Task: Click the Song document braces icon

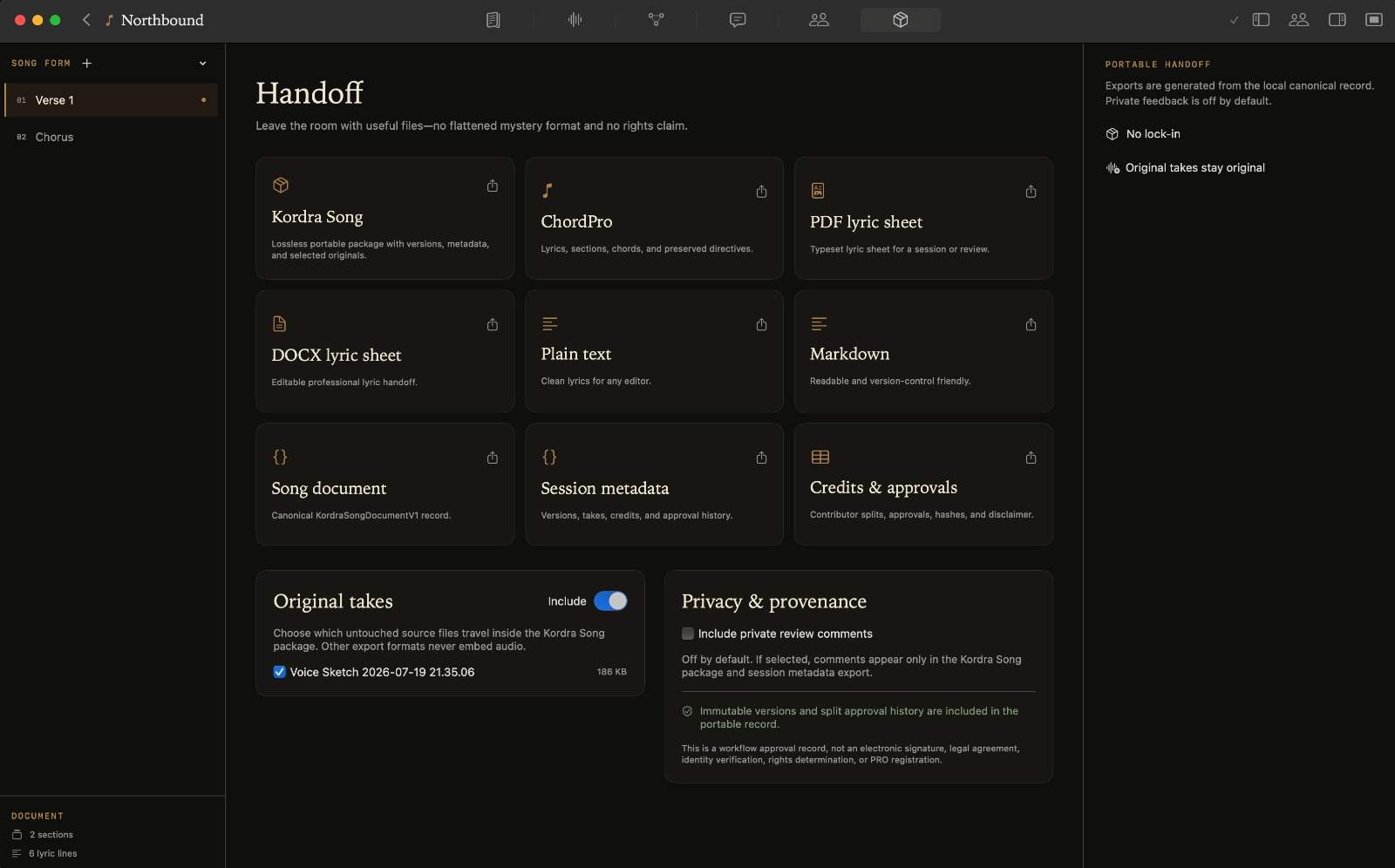Action: (x=280, y=457)
